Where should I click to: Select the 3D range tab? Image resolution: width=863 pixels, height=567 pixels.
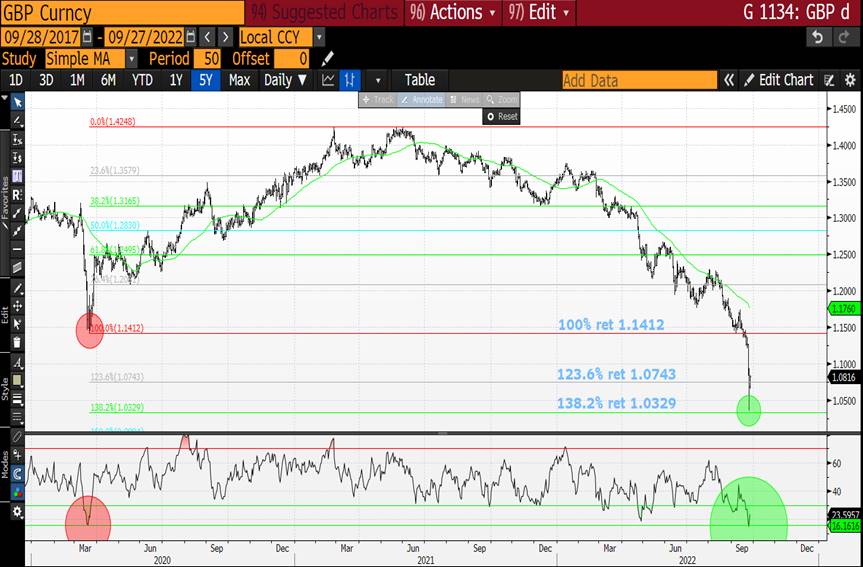tap(46, 80)
